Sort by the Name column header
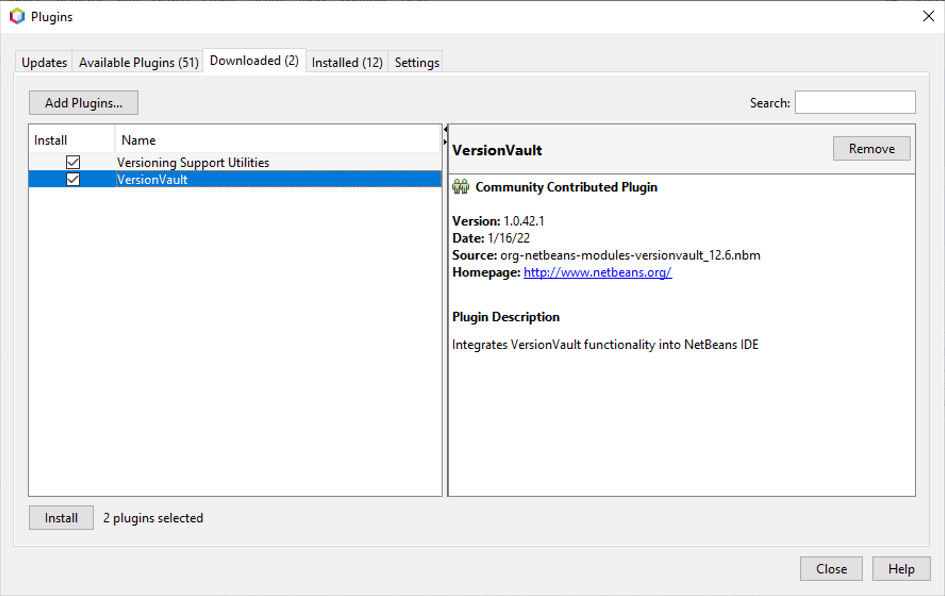Image resolution: width=945 pixels, height=596 pixels. 278,140
